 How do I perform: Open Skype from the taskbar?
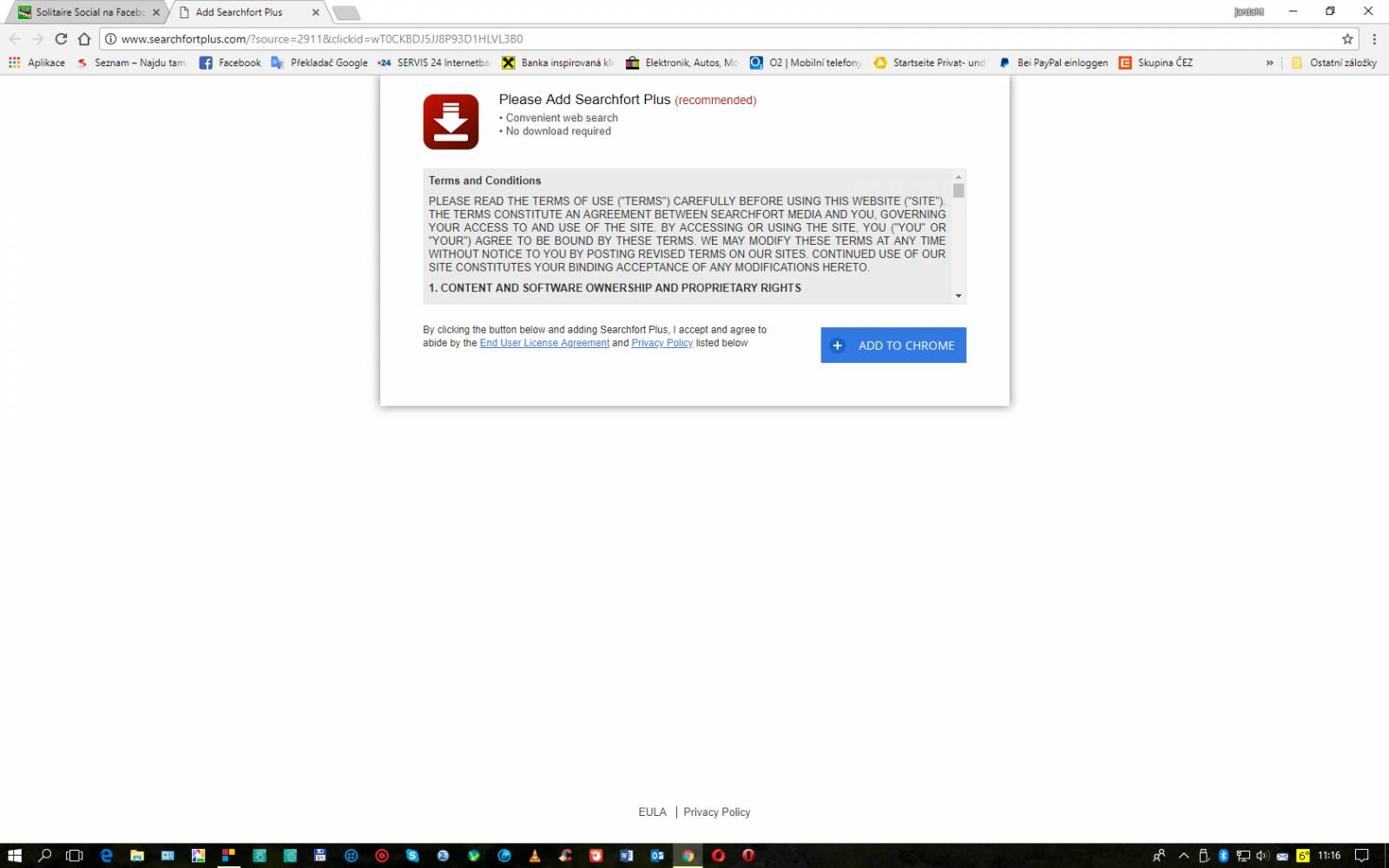pos(412,855)
